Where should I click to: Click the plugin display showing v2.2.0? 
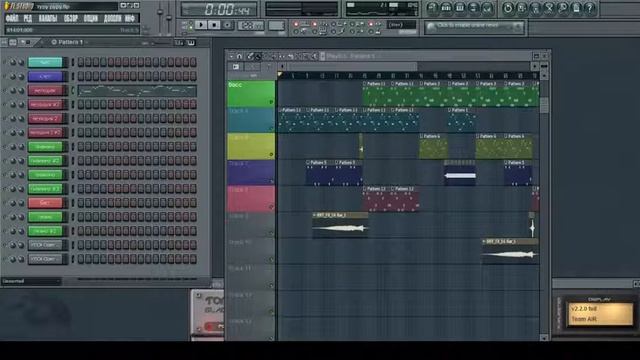point(600,313)
